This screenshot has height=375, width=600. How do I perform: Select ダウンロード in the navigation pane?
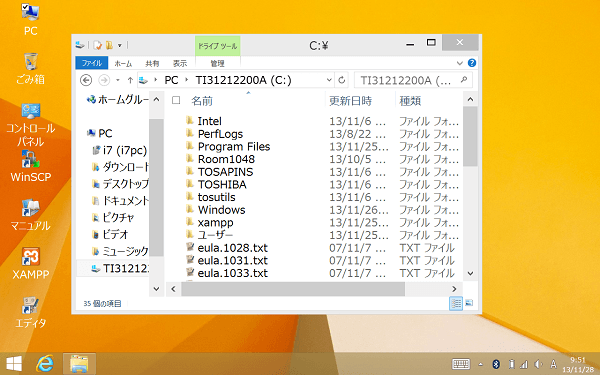pos(120,167)
